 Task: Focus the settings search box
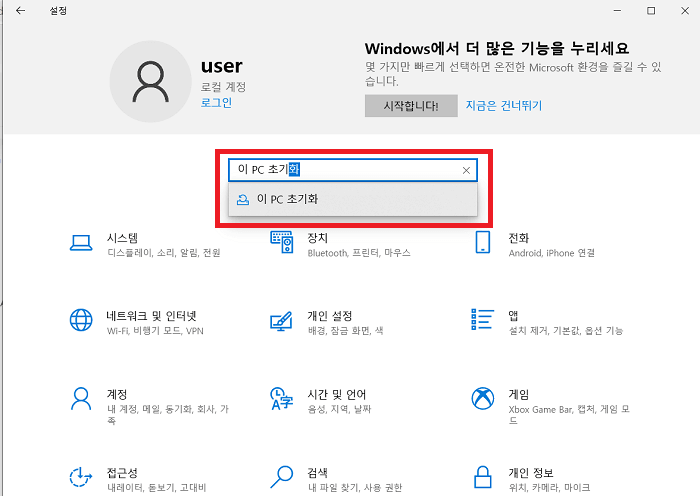(353, 170)
